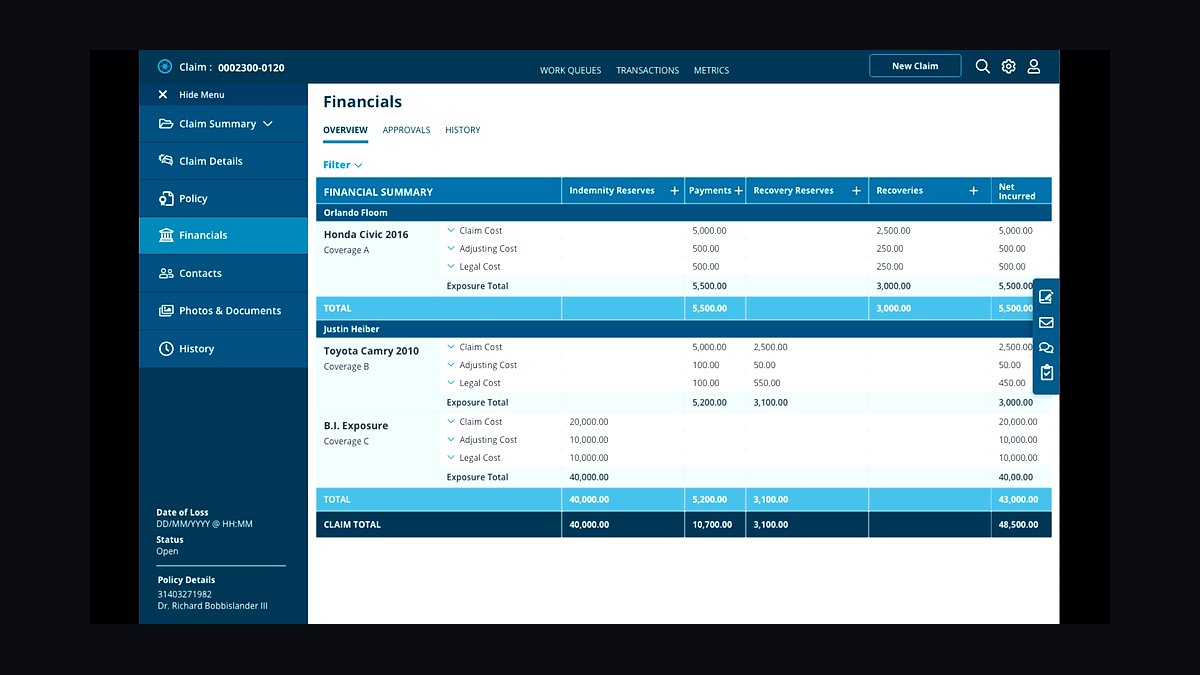Viewport: 1200px width, 675px height.
Task: Add a Recovery Reserves entry with plus
Action: 856,191
